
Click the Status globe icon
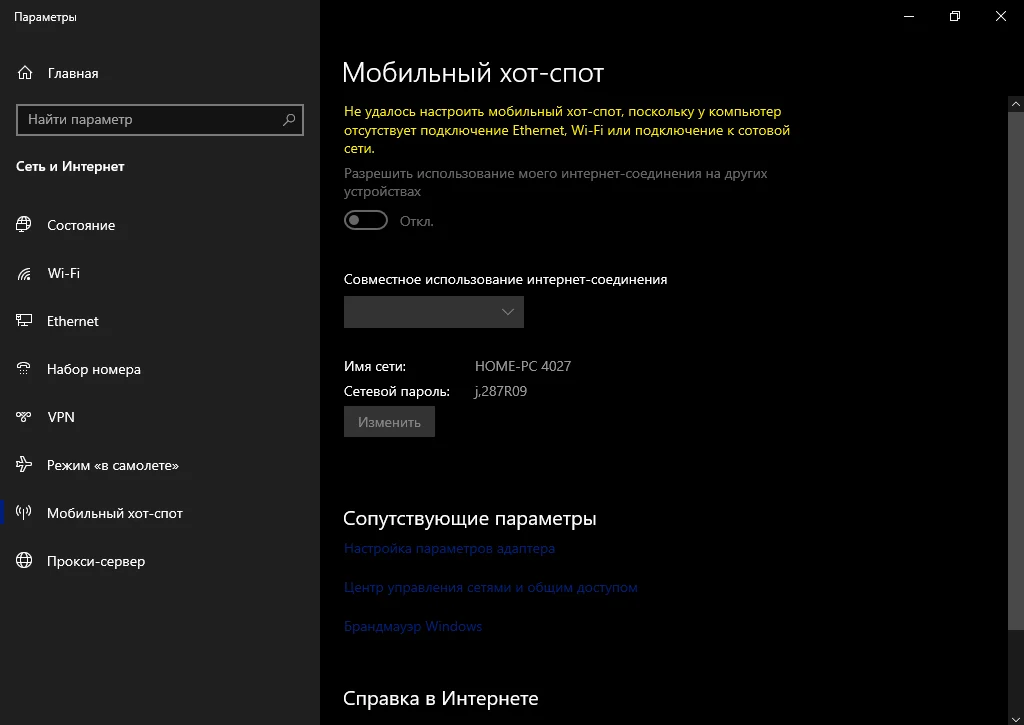(25, 225)
